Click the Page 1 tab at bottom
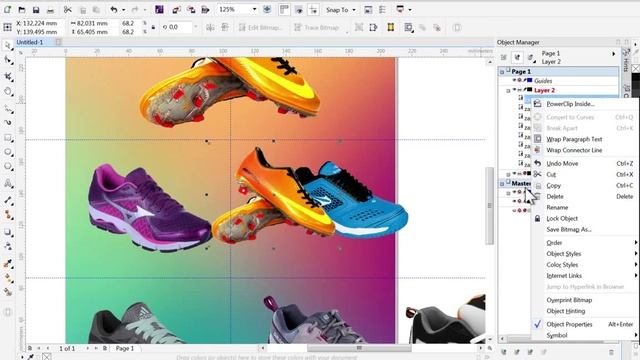 pos(124,349)
